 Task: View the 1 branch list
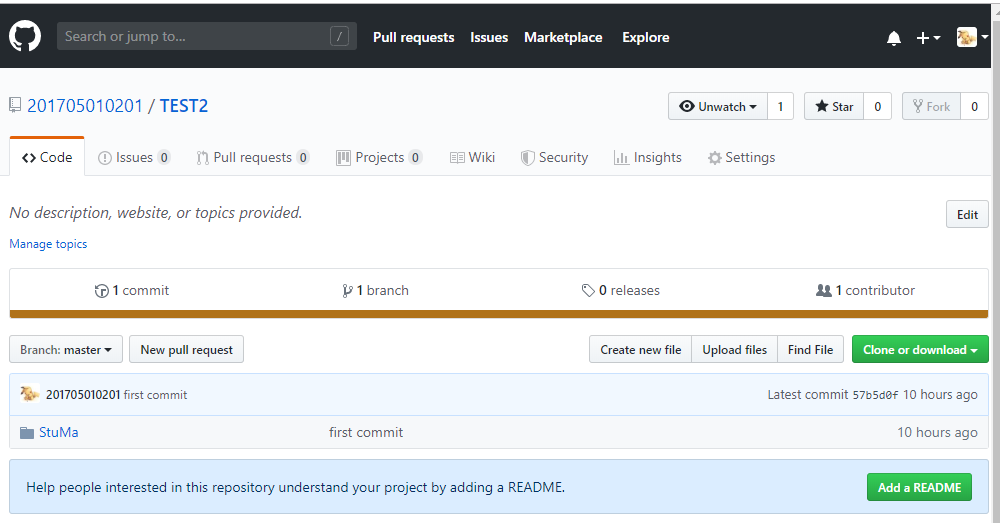[376, 291]
